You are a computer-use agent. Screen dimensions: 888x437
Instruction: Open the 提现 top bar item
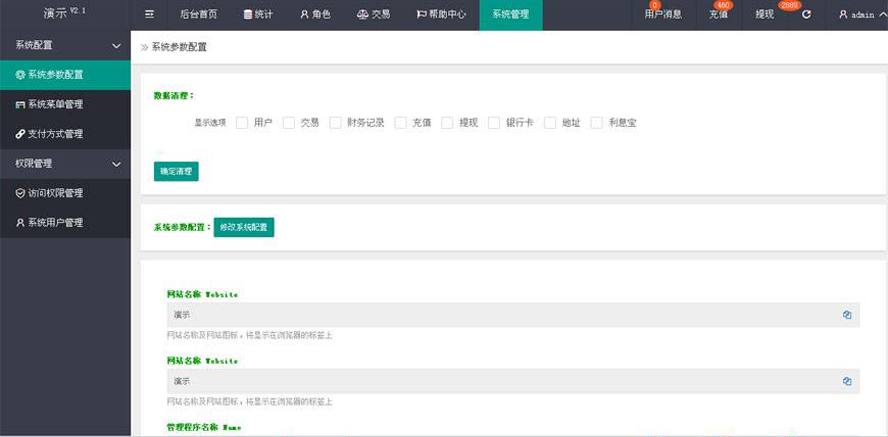click(765, 15)
